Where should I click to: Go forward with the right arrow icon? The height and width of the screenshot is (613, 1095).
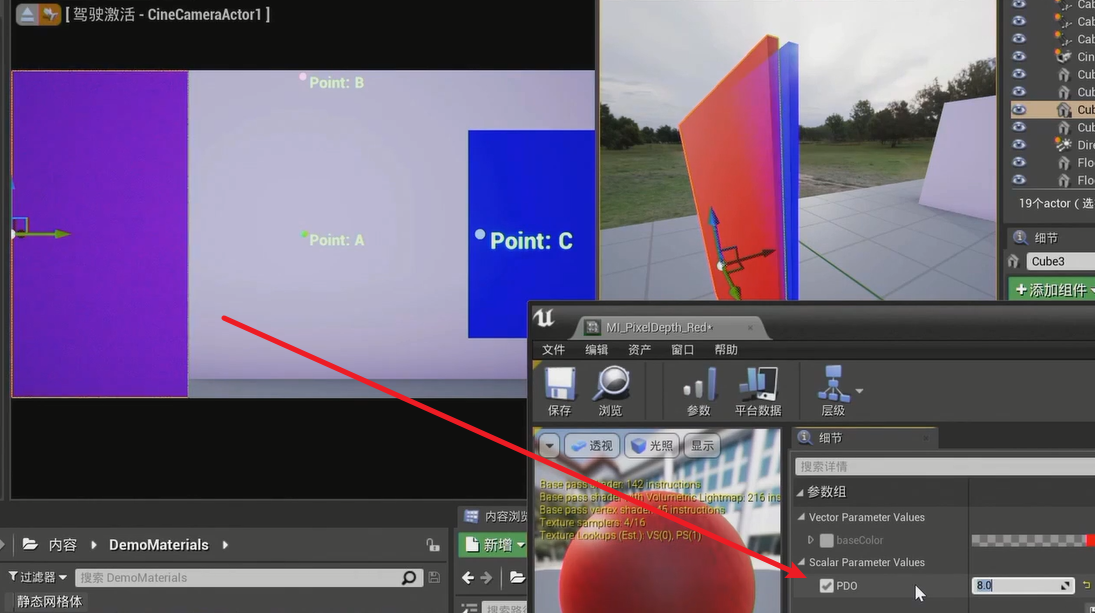(x=487, y=577)
